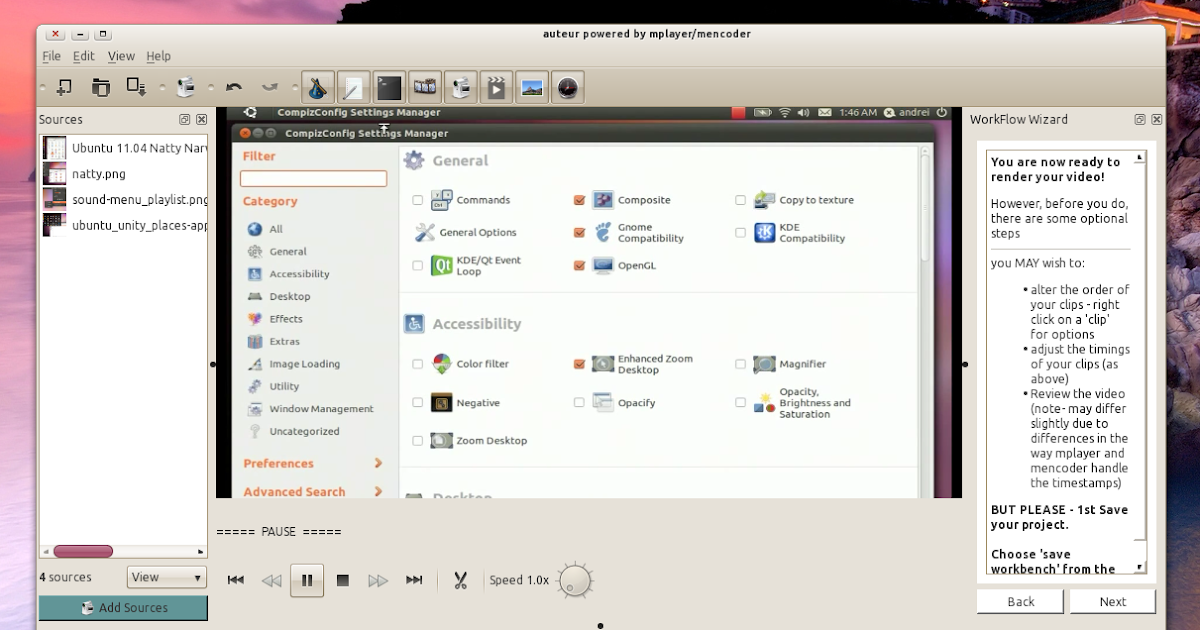The height and width of the screenshot is (630, 1200).
Task: Enable Magnifier checkbox
Action: click(x=740, y=364)
